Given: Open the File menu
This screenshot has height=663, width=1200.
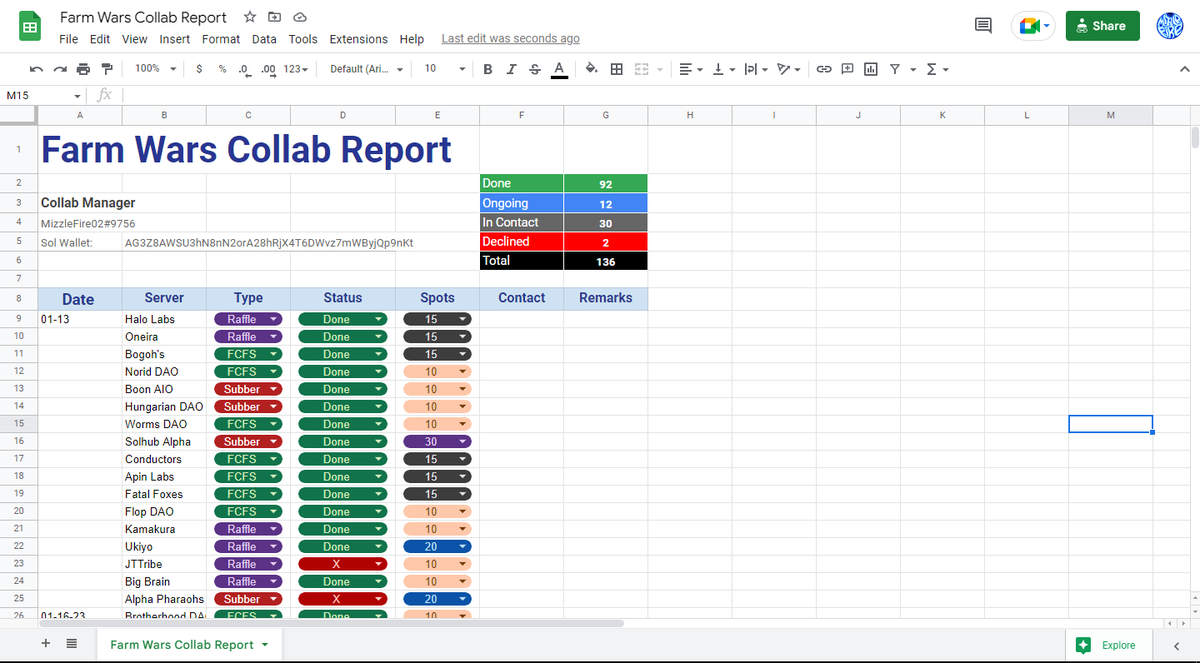Looking at the screenshot, I should (x=69, y=39).
